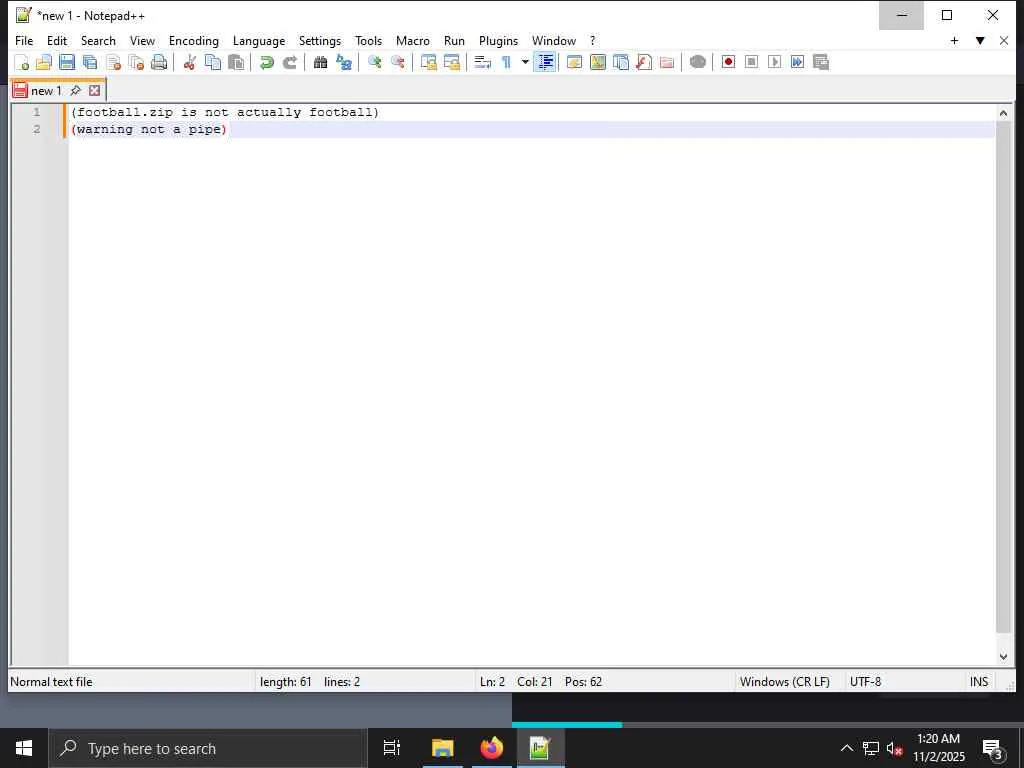Close the current document via the Close icon
Viewport: 1024px width, 768px height.
click(x=114, y=62)
